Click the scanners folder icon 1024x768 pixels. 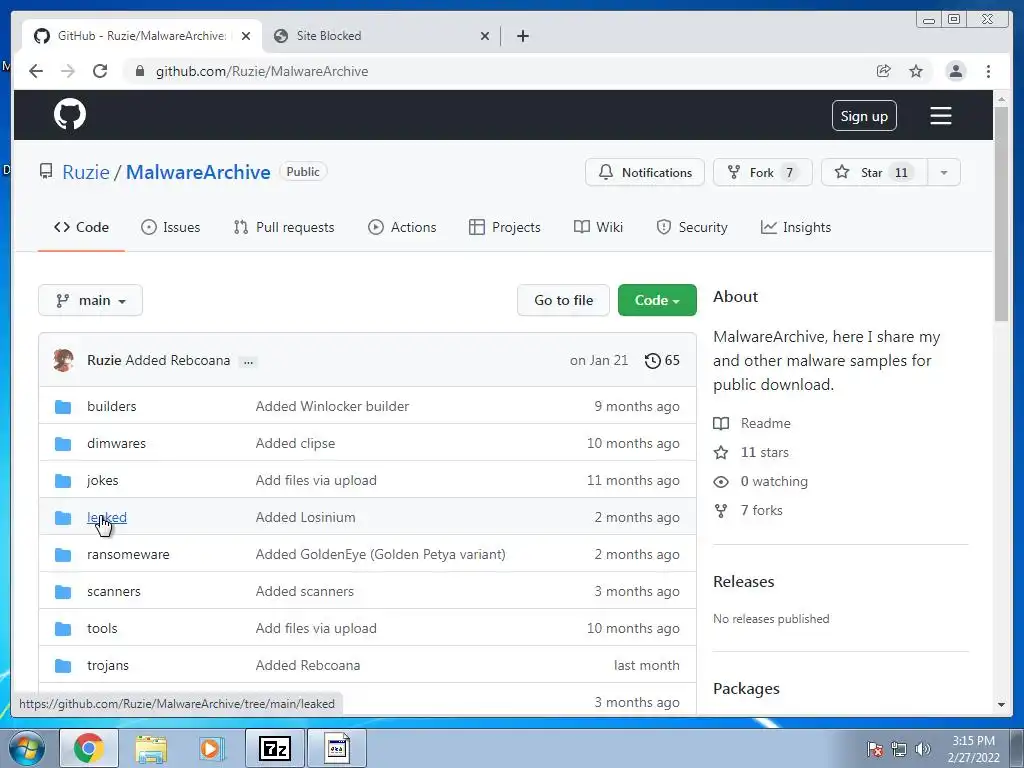click(63, 592)
